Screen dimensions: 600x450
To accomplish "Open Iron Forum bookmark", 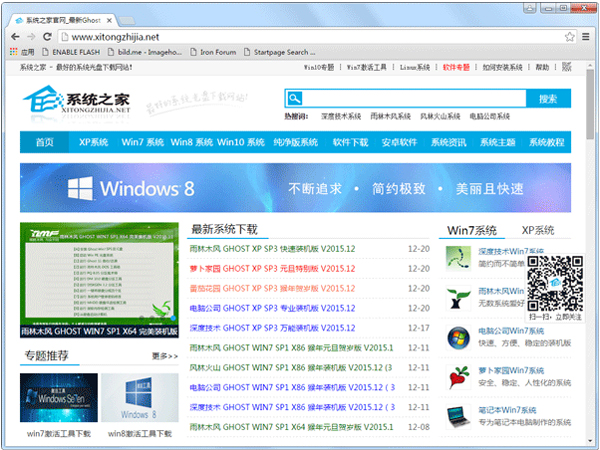I will click(x=213, y=52).
